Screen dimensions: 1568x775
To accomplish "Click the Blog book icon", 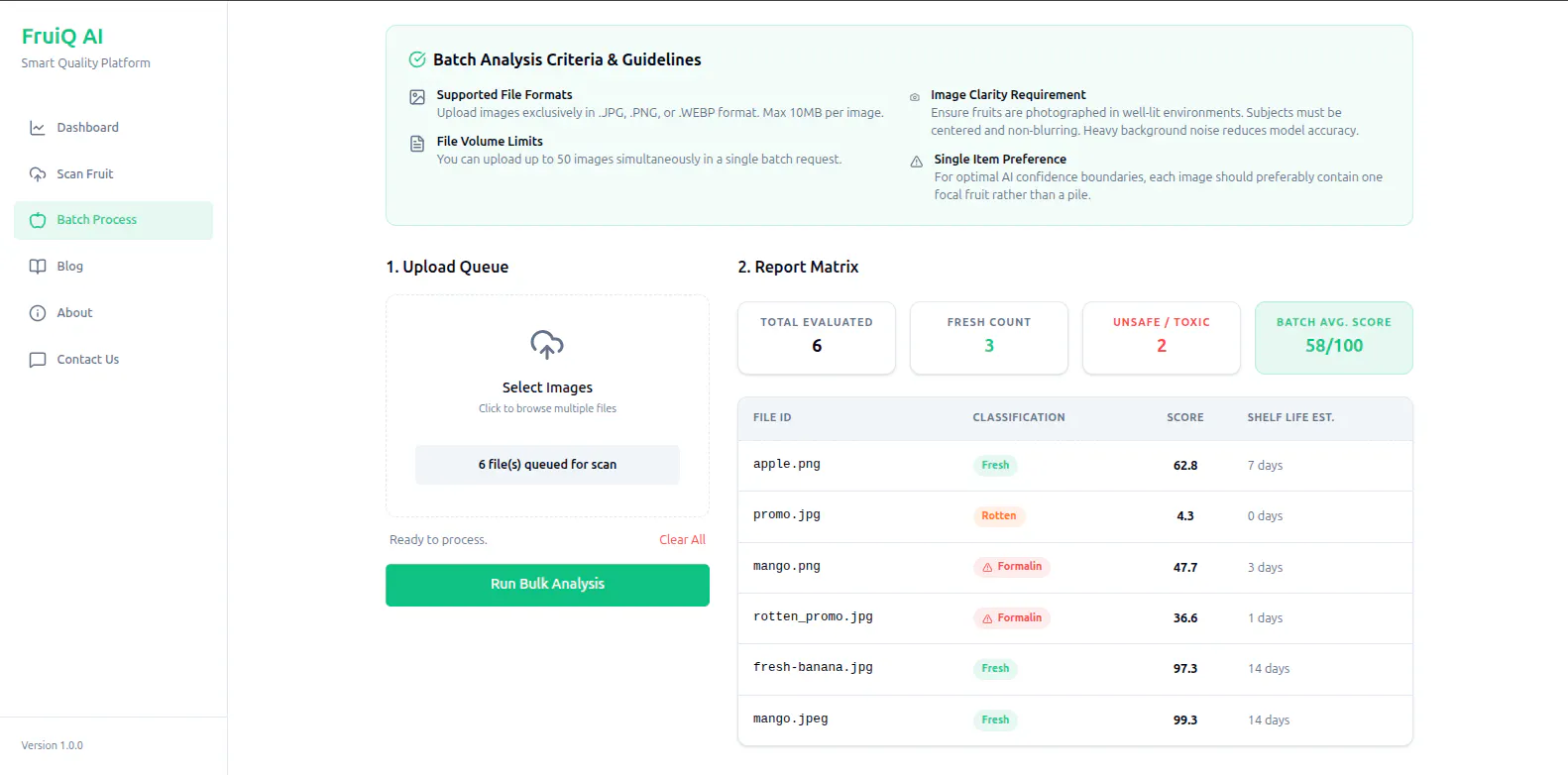I will [38, 267].
